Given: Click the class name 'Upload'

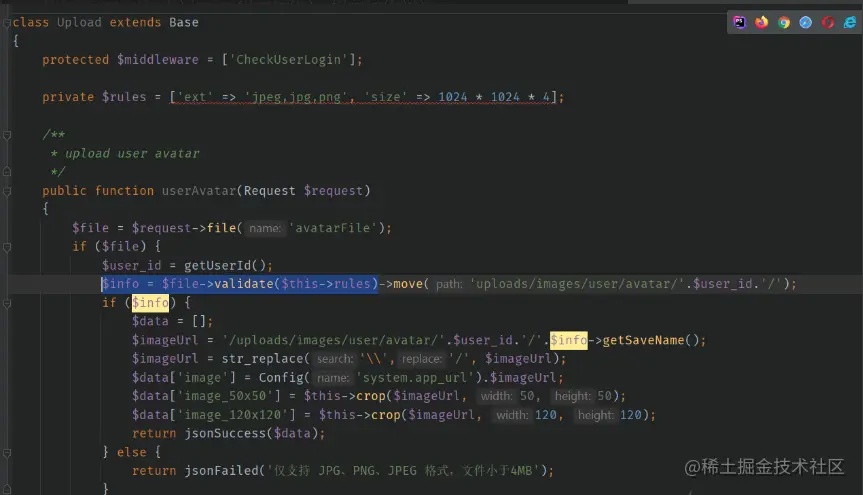Looking at the screenshot, I should [79, 23].
